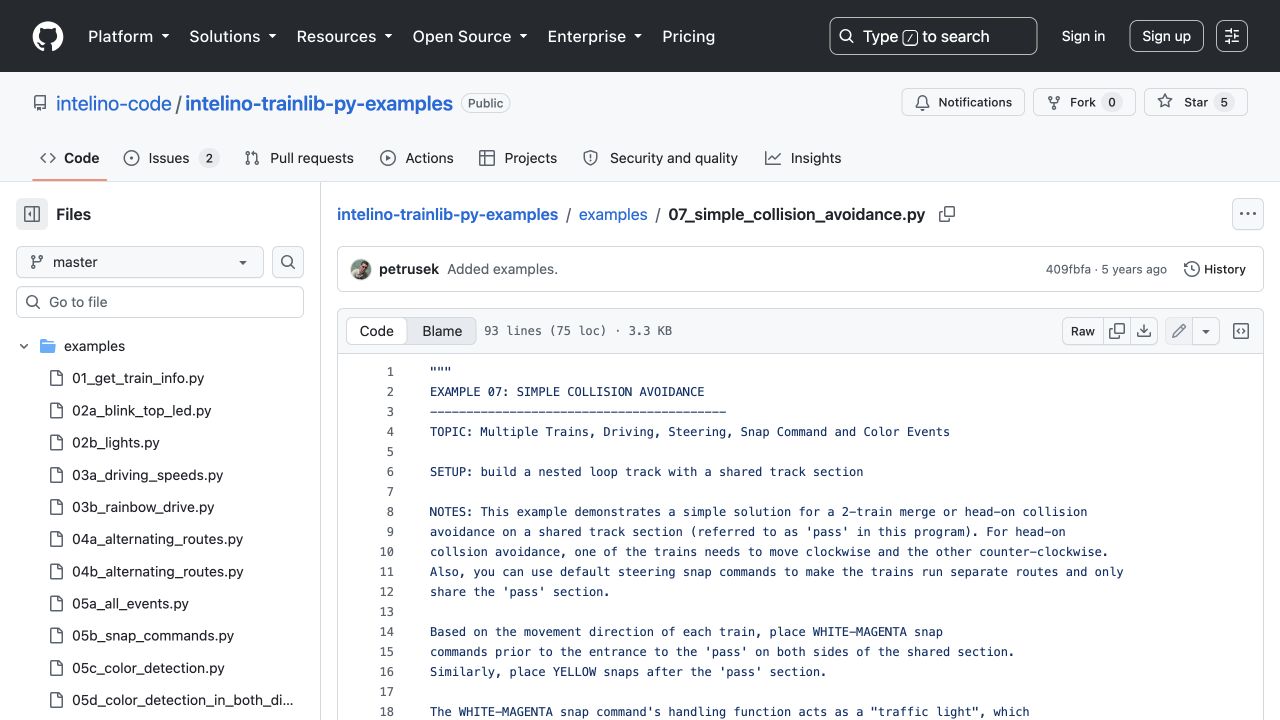This screenshot has width=1280, height=720.
Task: Open 04b_alternating_routes.py in the file tree
Action: pos(158,572)
